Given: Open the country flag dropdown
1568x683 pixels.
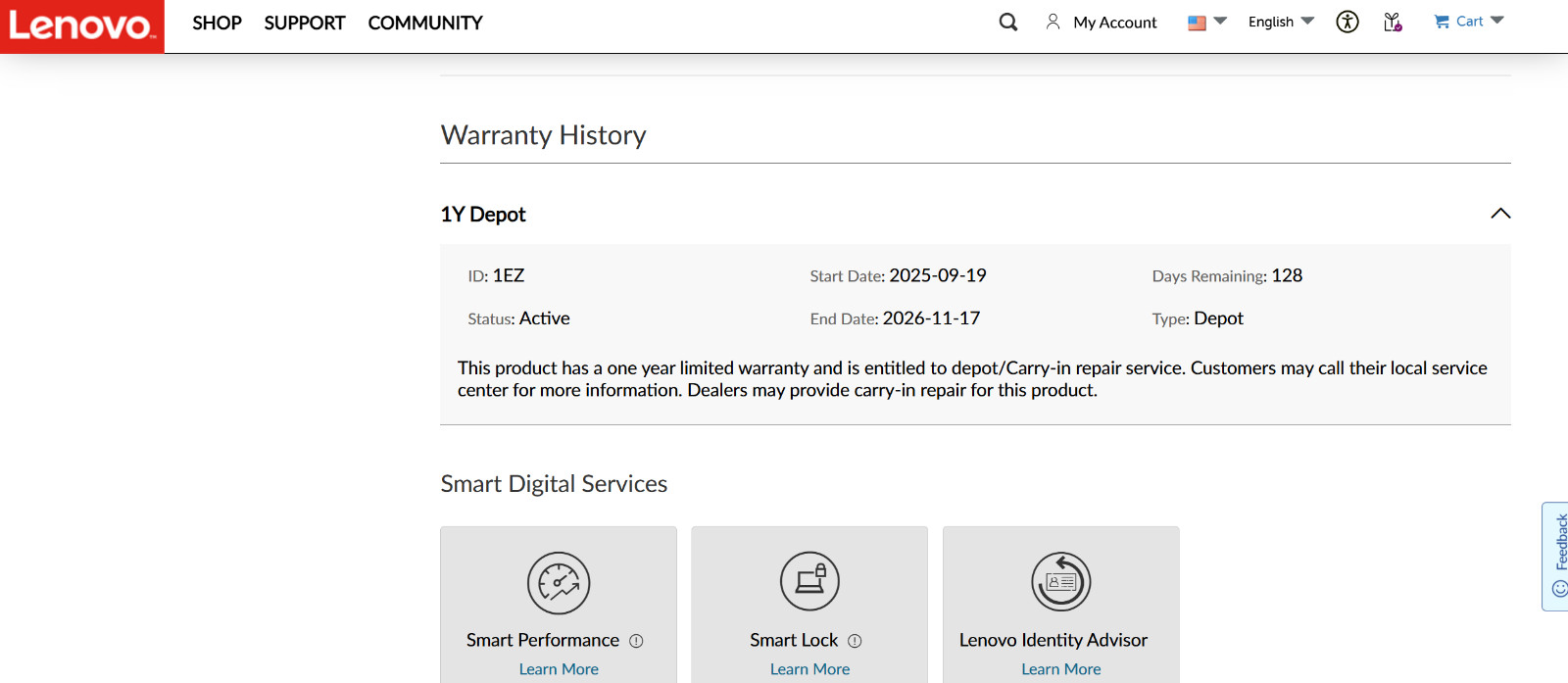Looking at the screenshot, I should coord(1206,22).
